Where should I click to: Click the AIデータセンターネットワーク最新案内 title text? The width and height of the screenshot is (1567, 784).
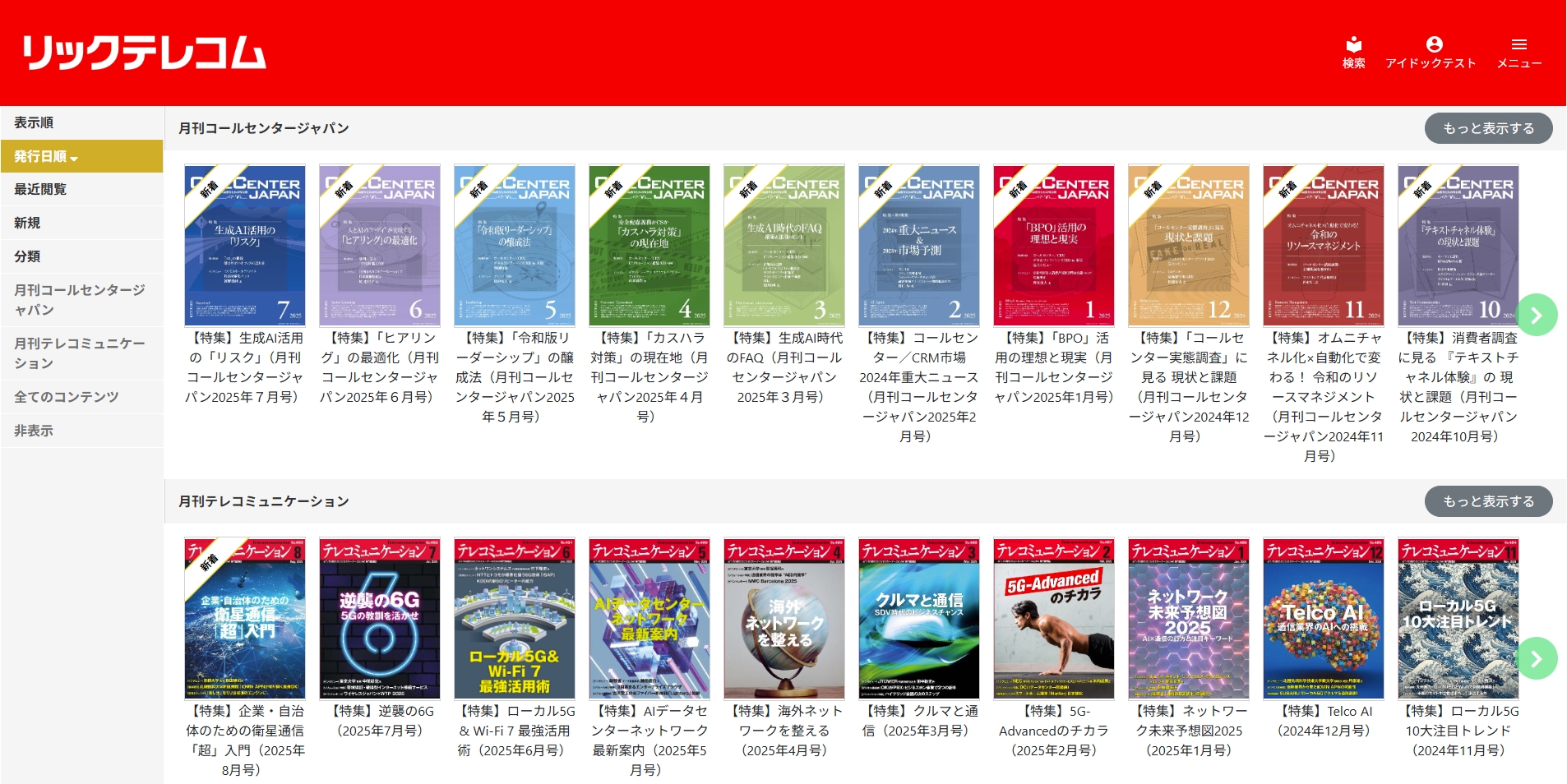point(649,740)
